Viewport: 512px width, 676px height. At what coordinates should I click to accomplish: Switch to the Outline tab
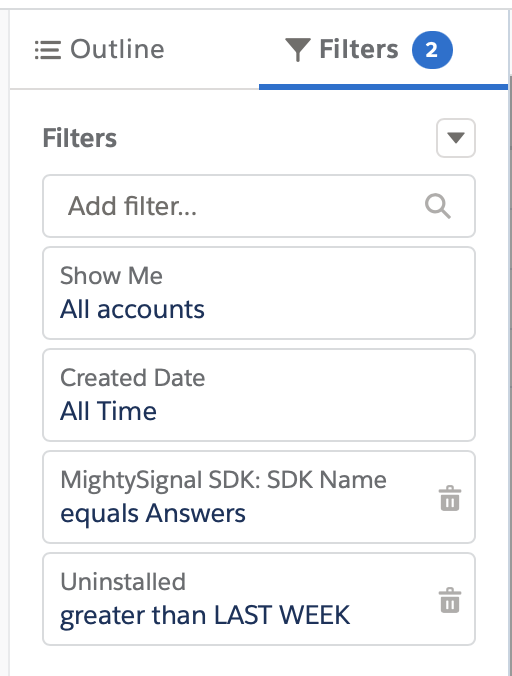tap(100, 50)
